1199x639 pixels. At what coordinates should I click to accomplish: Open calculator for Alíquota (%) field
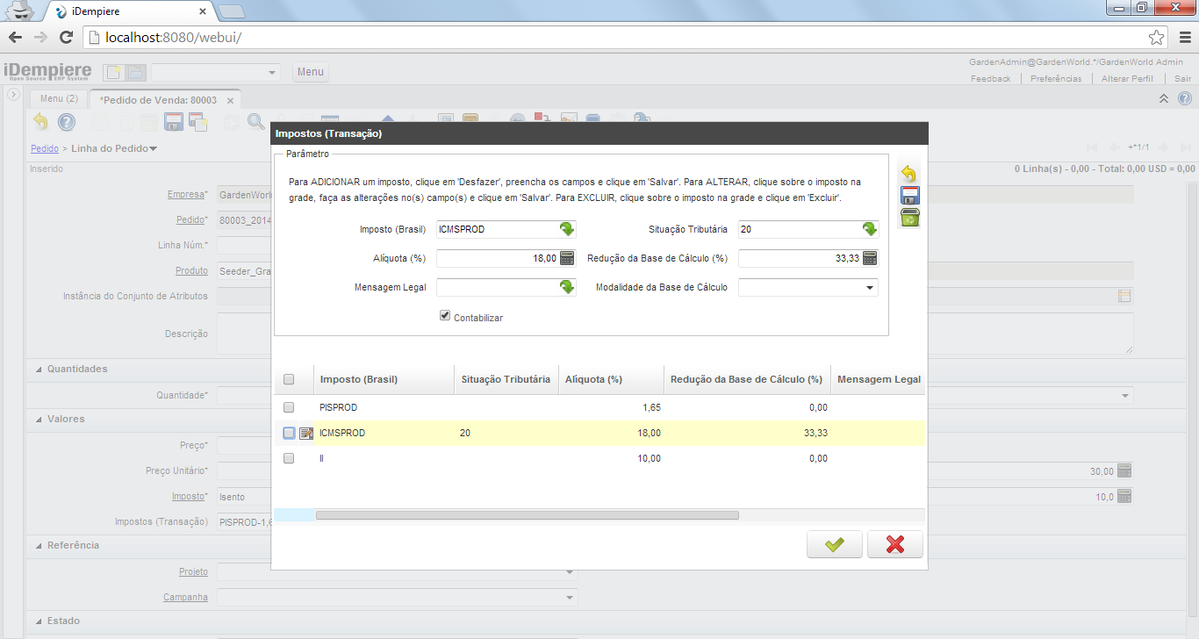tap(567, 258)
